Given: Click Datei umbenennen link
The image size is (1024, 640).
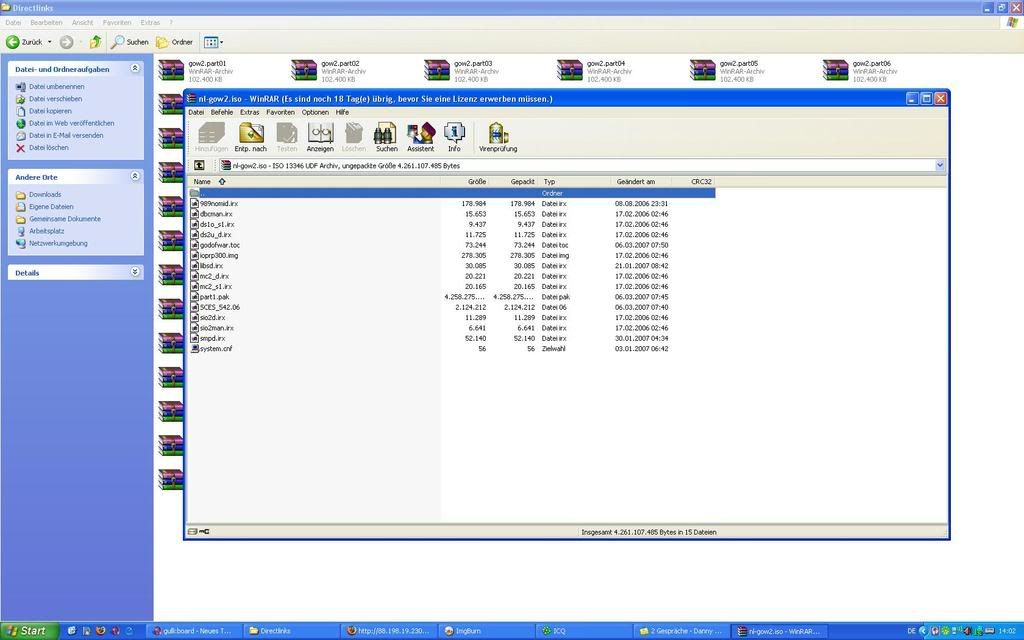Looking at the screenshot, I should (x=56, y=86).
